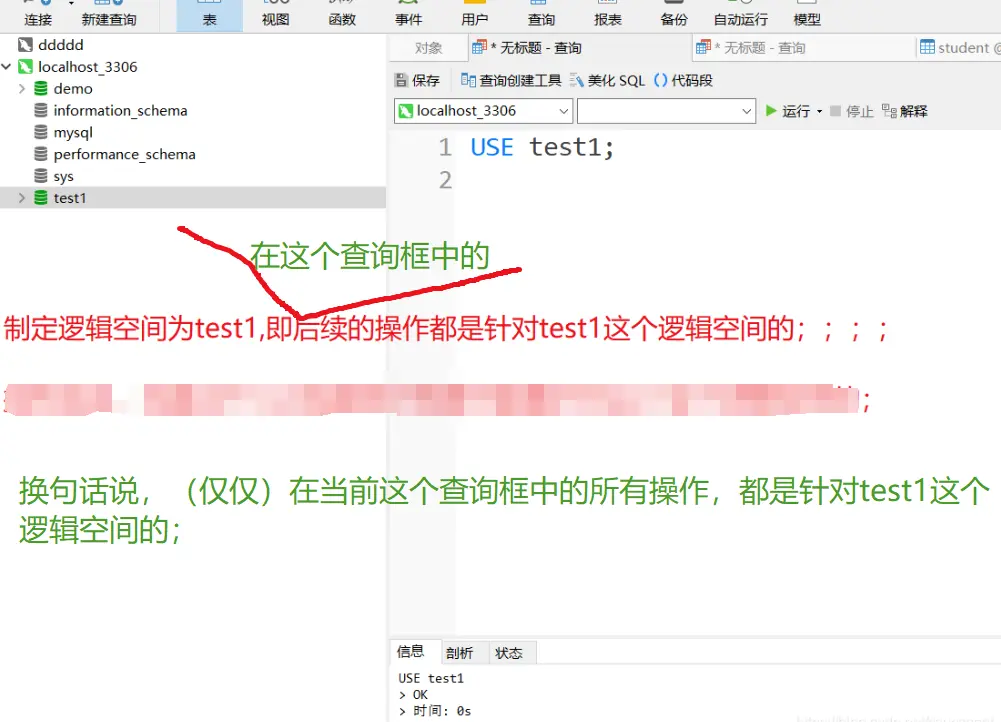Click 保存 (Save) button
This screenshot has height=722, width=1001.
pos(418,80)
